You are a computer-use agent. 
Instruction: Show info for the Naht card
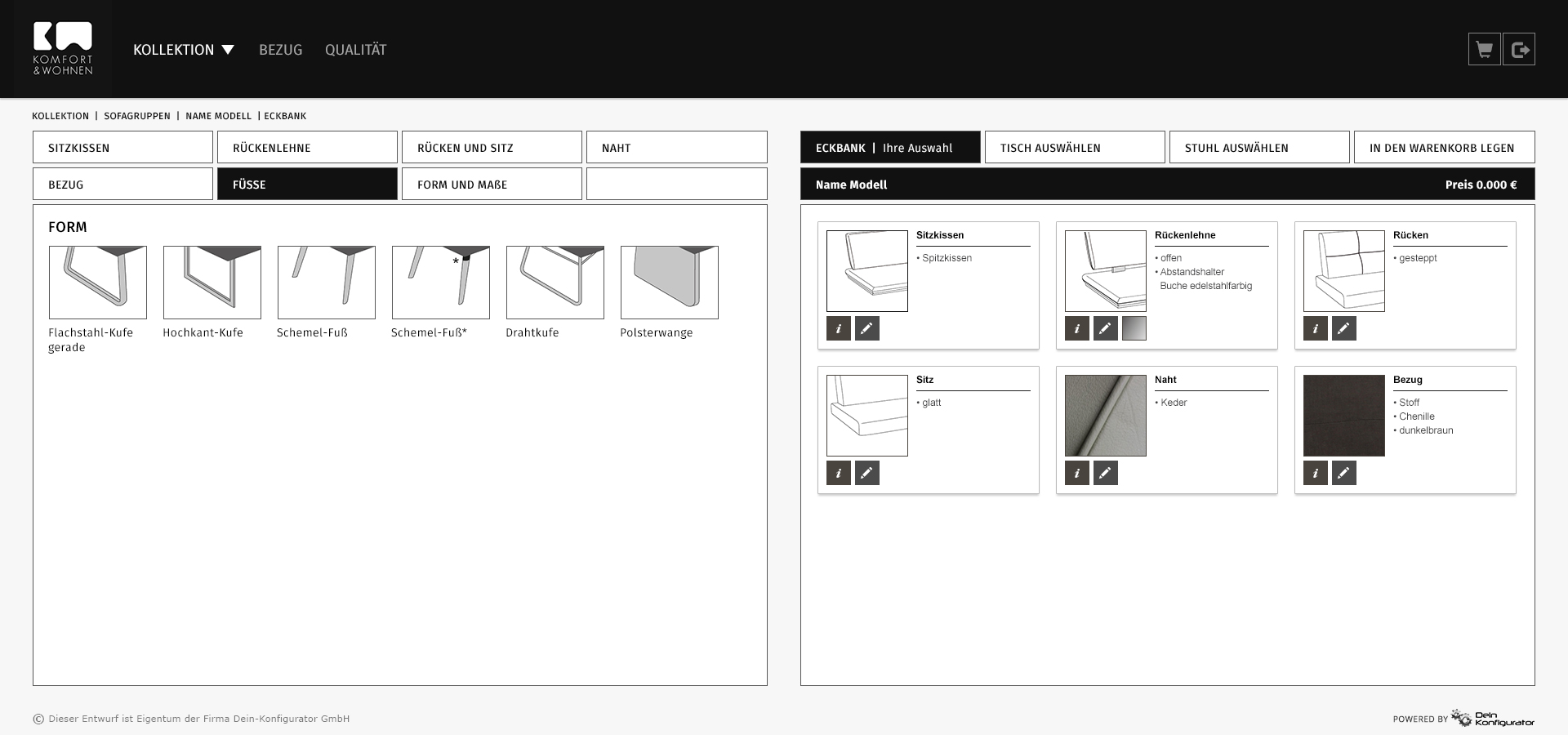[x=1076, y=473]
